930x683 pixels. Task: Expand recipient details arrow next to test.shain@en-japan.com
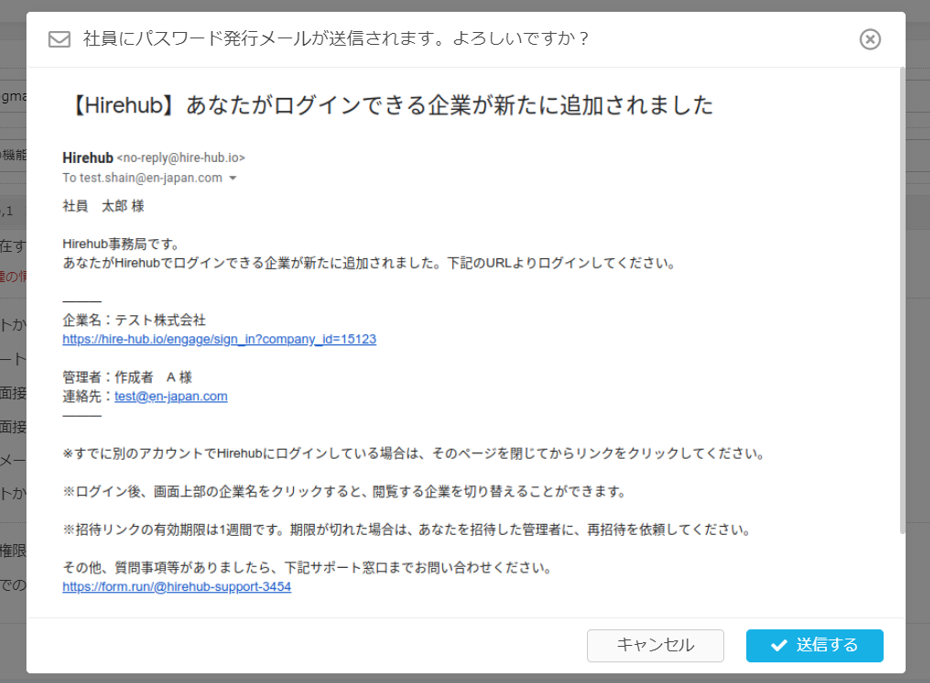pos(233,179)
